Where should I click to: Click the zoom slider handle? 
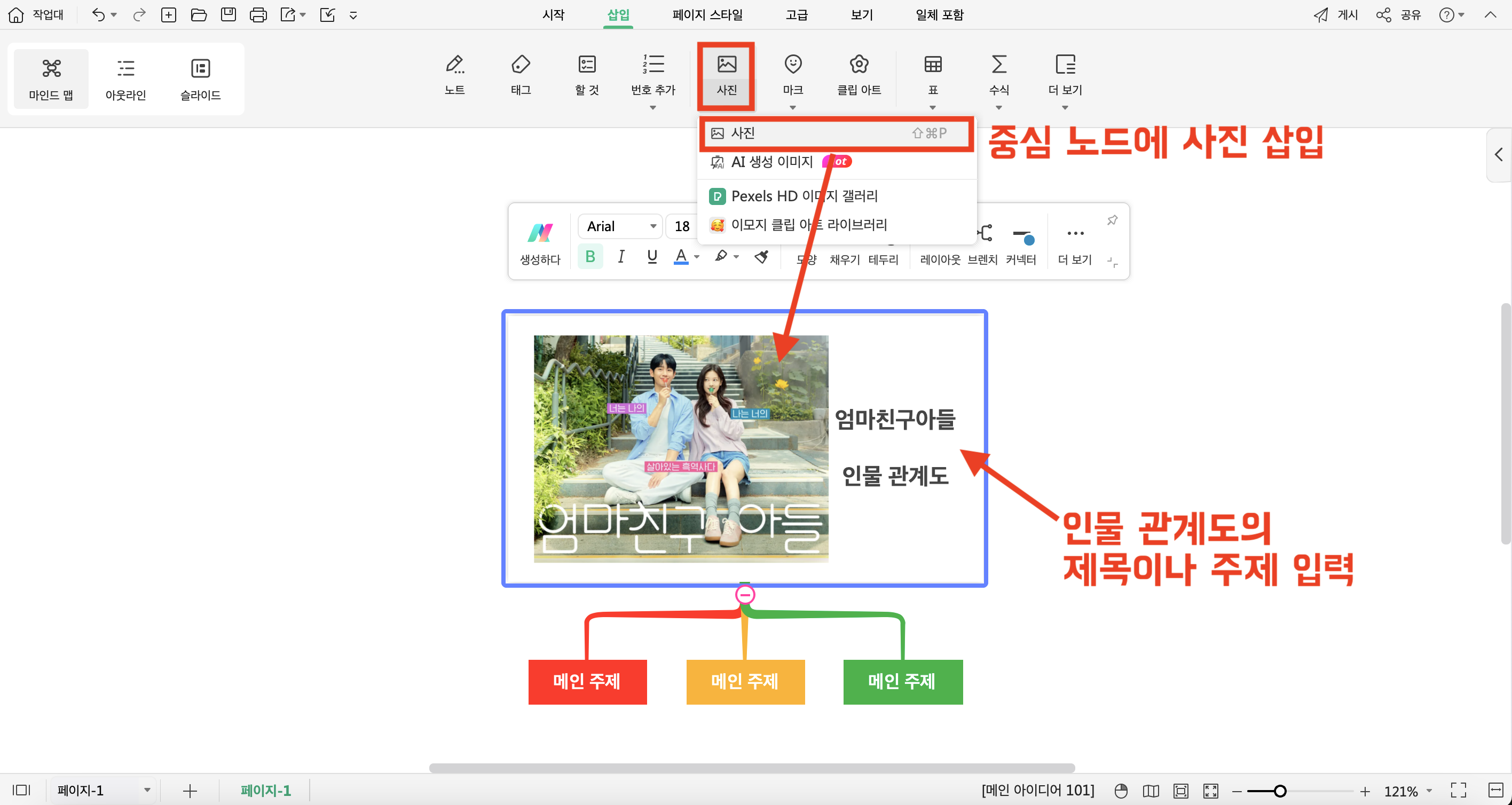1280,791
